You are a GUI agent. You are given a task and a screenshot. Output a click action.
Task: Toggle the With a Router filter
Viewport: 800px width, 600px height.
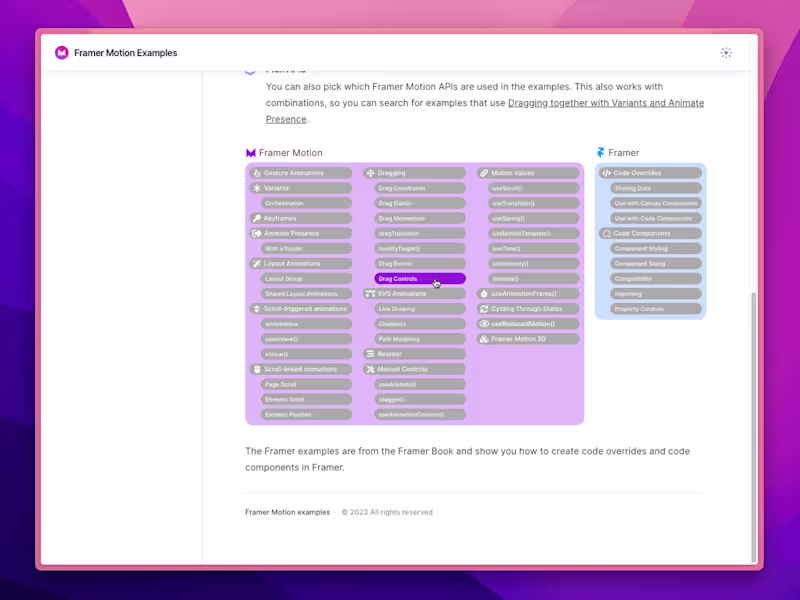pos(306,248)
